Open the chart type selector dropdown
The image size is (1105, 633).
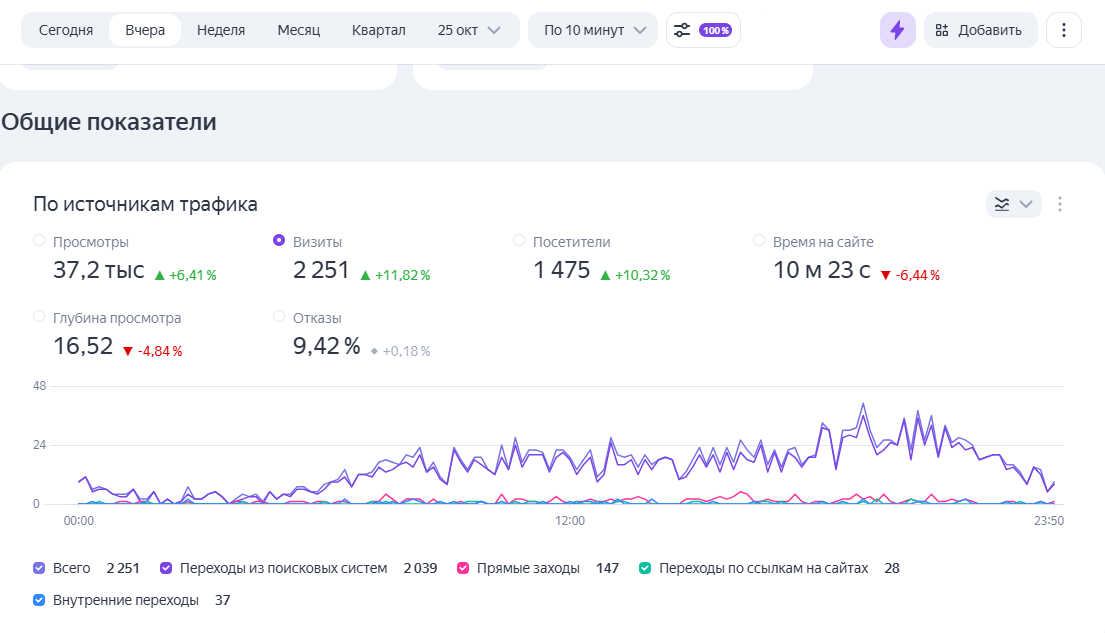point(1013,204)
